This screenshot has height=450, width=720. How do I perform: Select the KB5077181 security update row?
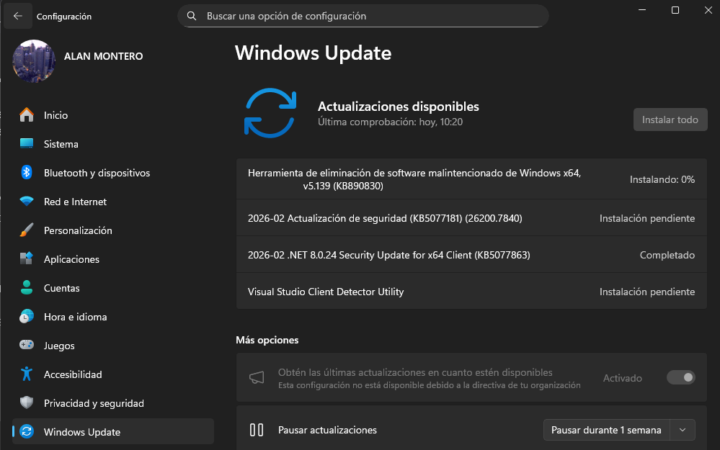(x=472, y=218)
